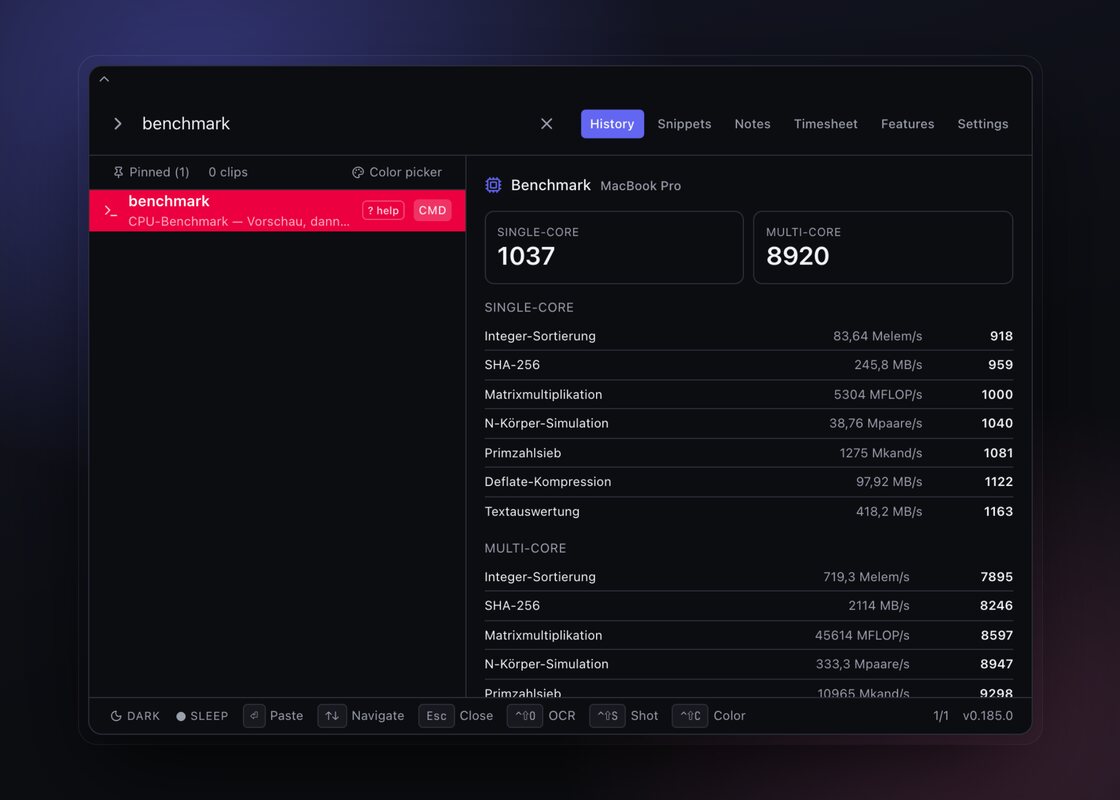Collapse the window with the top chevron
Screen dimensions: 1120x800
pyautogui.click(x=104, y=79)
